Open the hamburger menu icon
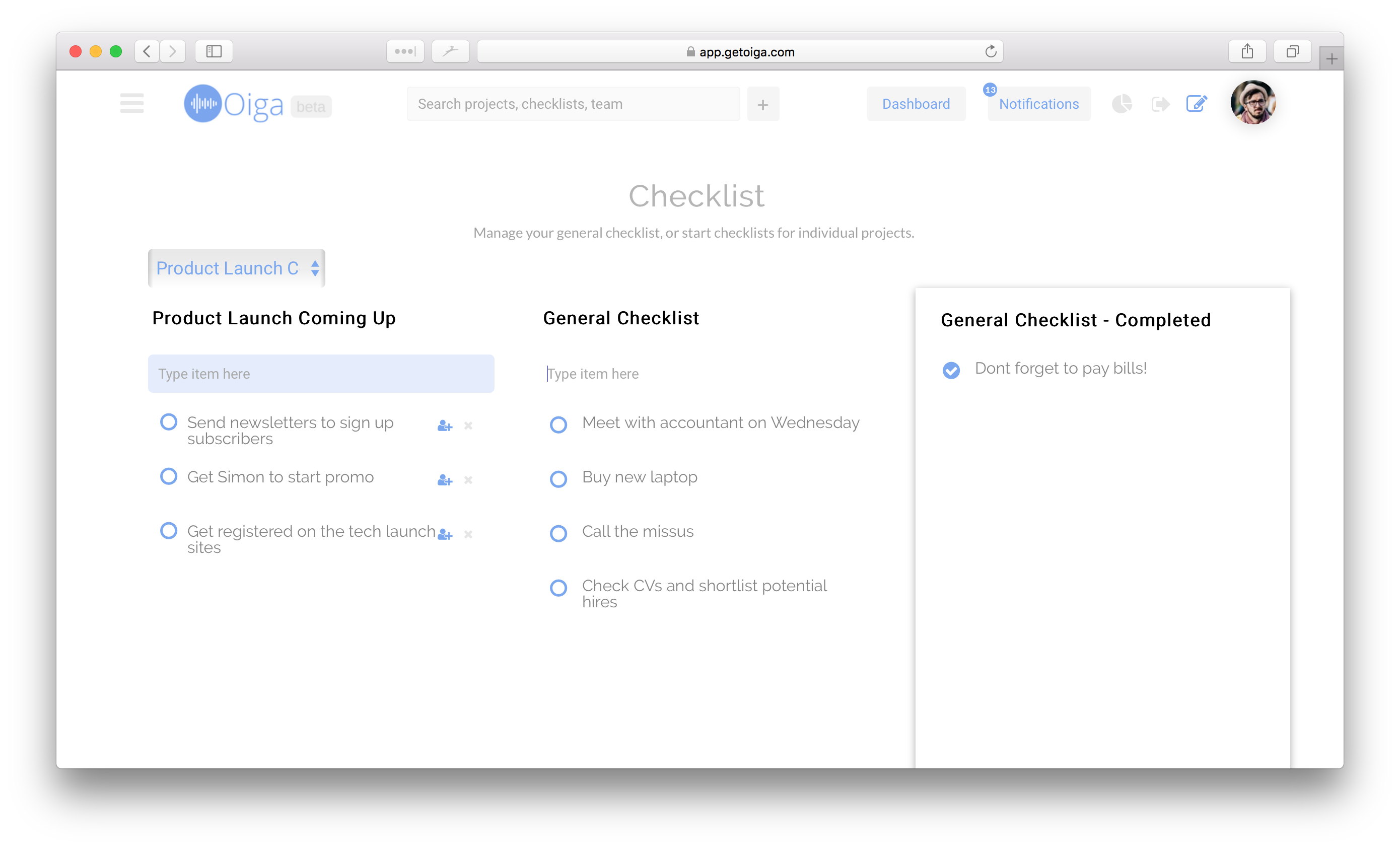This screenshot has width=1400, height=849. point(132,103)
